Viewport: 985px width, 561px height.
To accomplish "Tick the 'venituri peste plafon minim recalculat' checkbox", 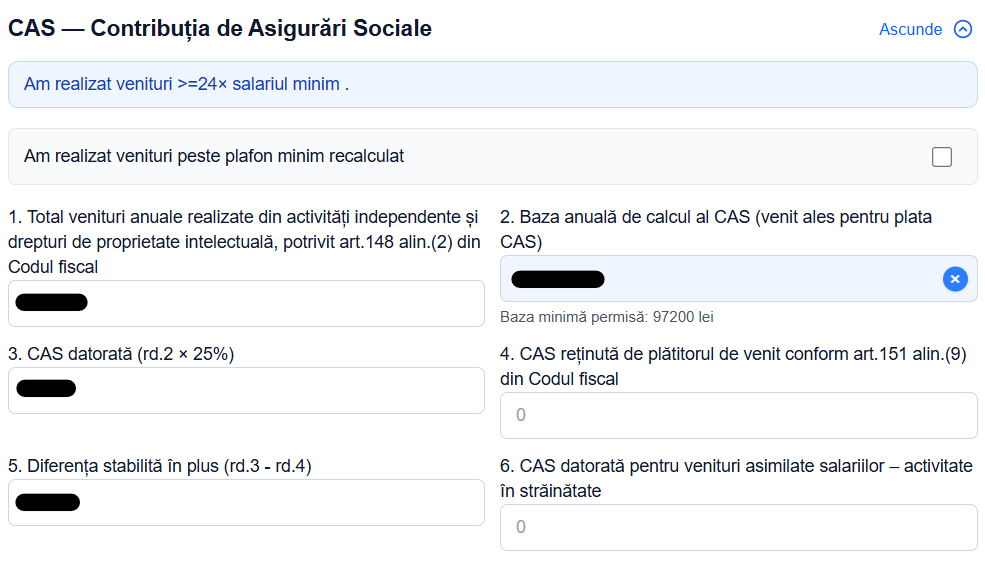I will (942, 156).
